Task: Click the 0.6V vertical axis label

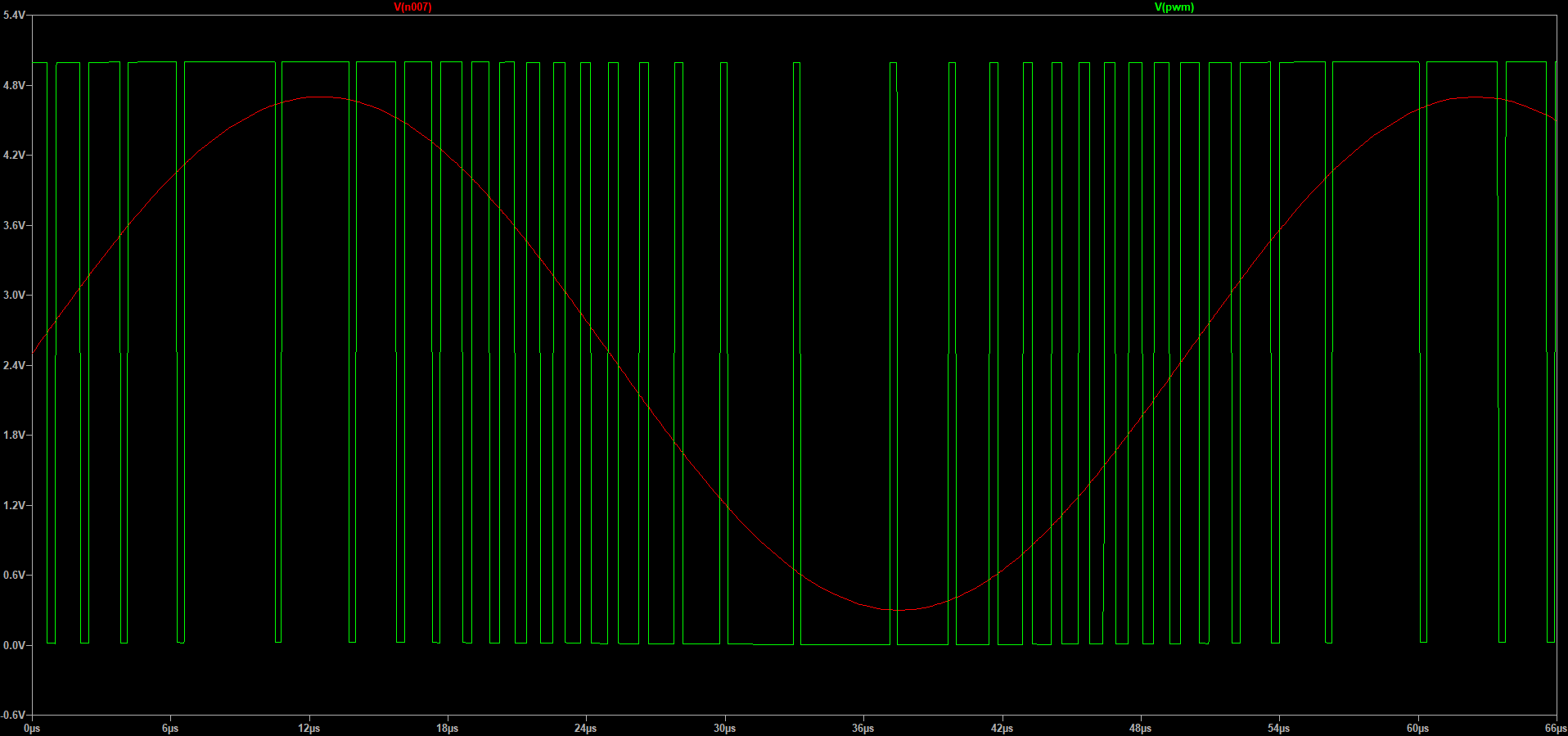Action: click(x=14, y=575)
